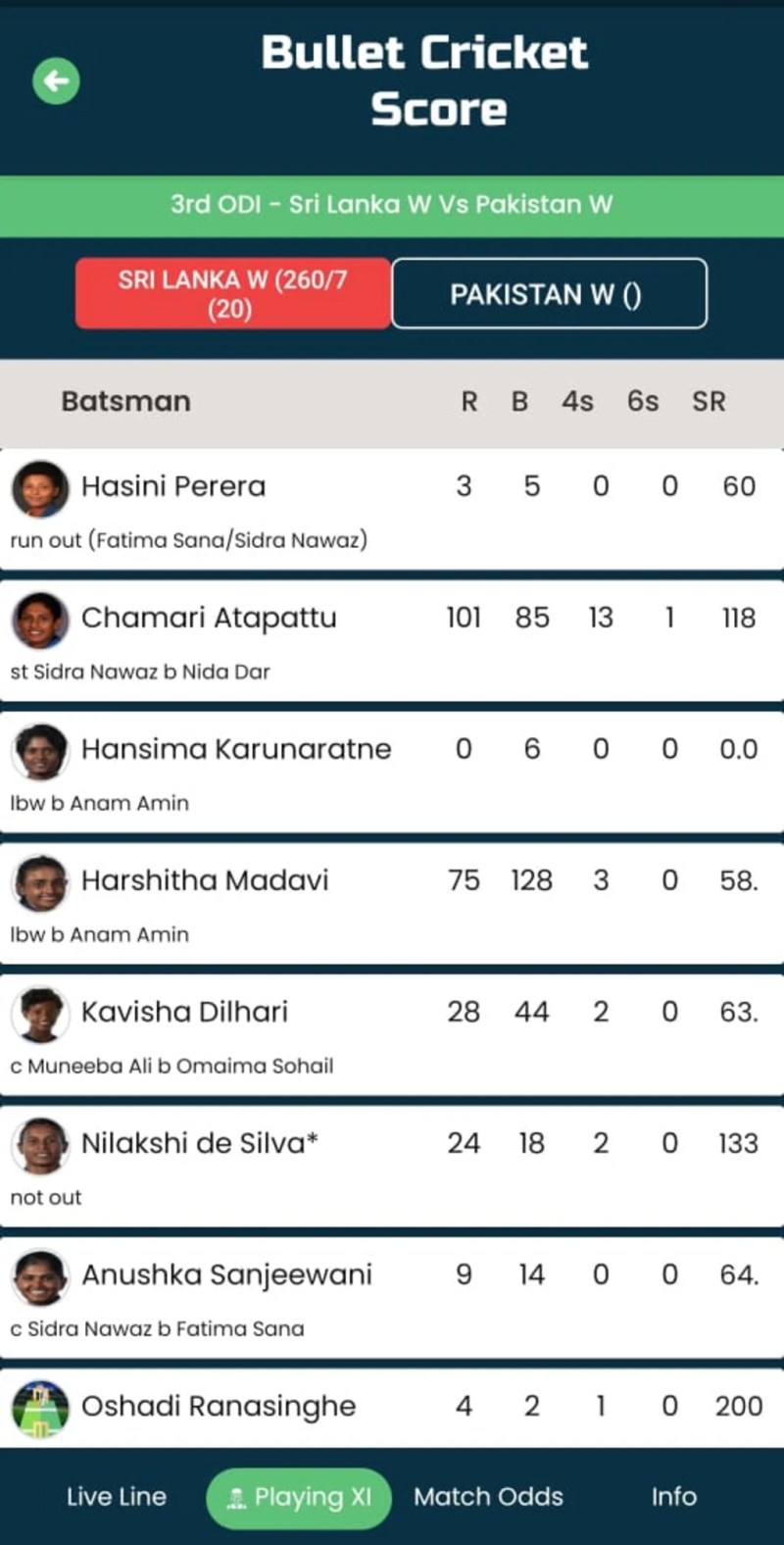Go to Match Odds tab
Screen dimensions: 784x1545
[488, 1496]
